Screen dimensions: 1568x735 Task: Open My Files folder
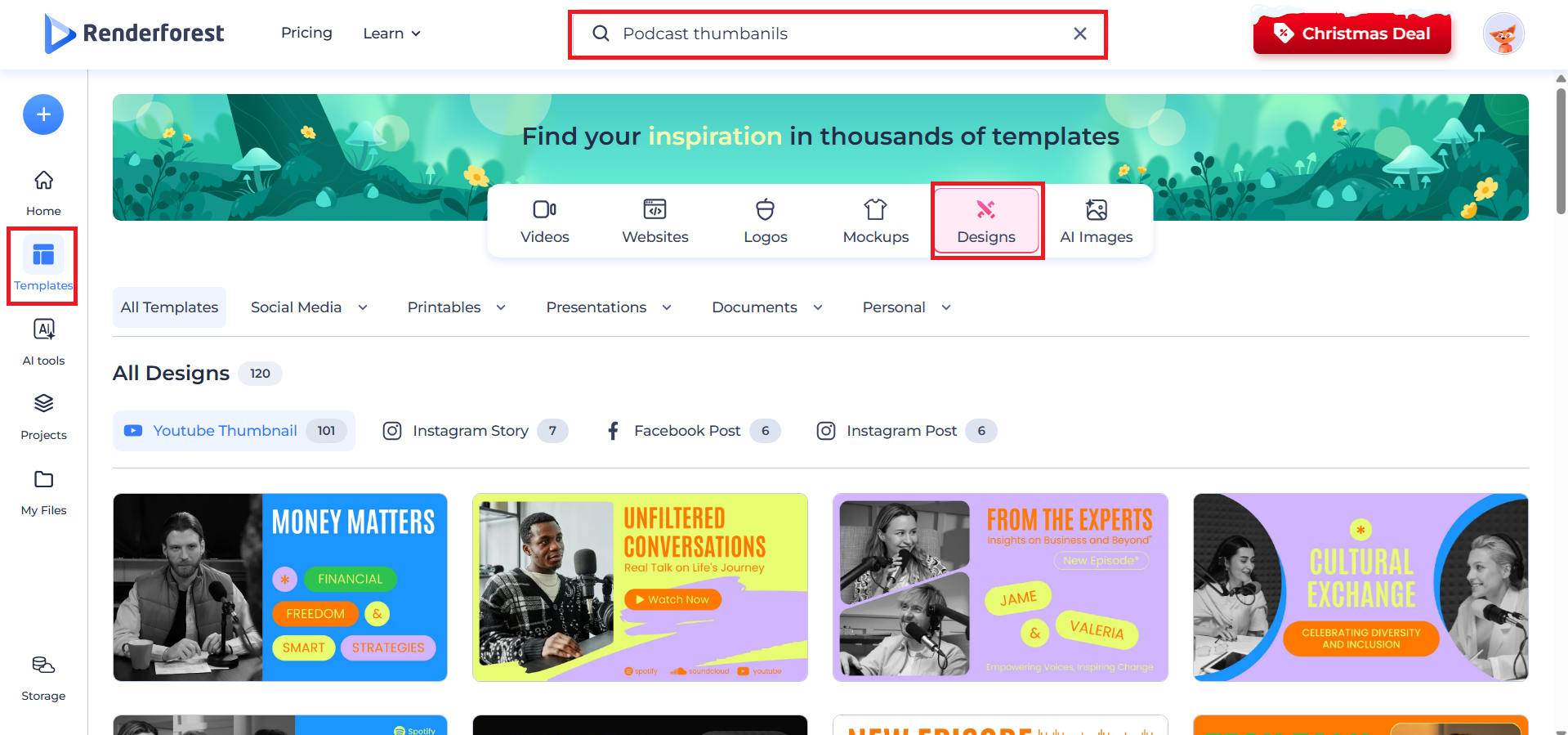pos(43,491)
